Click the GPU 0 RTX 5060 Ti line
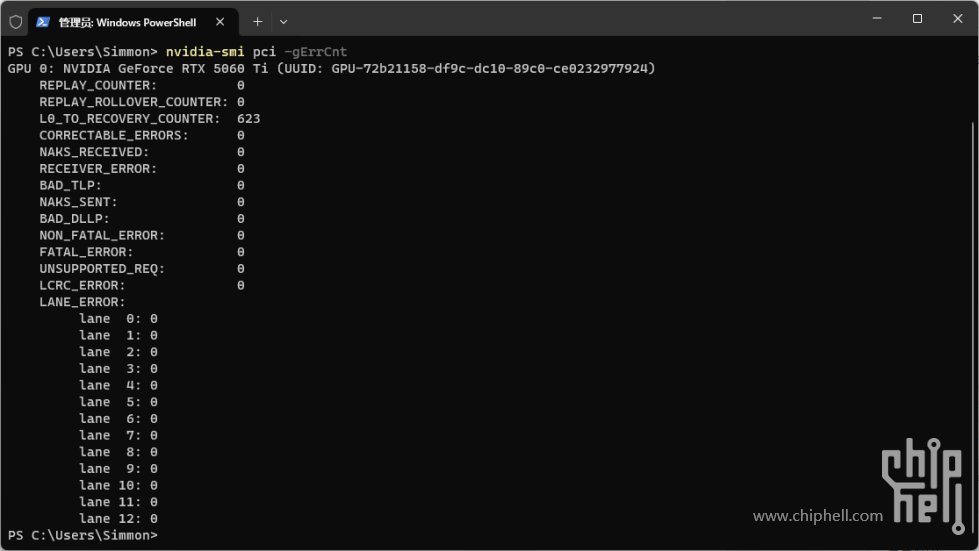This screenshot has height=551, width=979. (x=332, y=69)
